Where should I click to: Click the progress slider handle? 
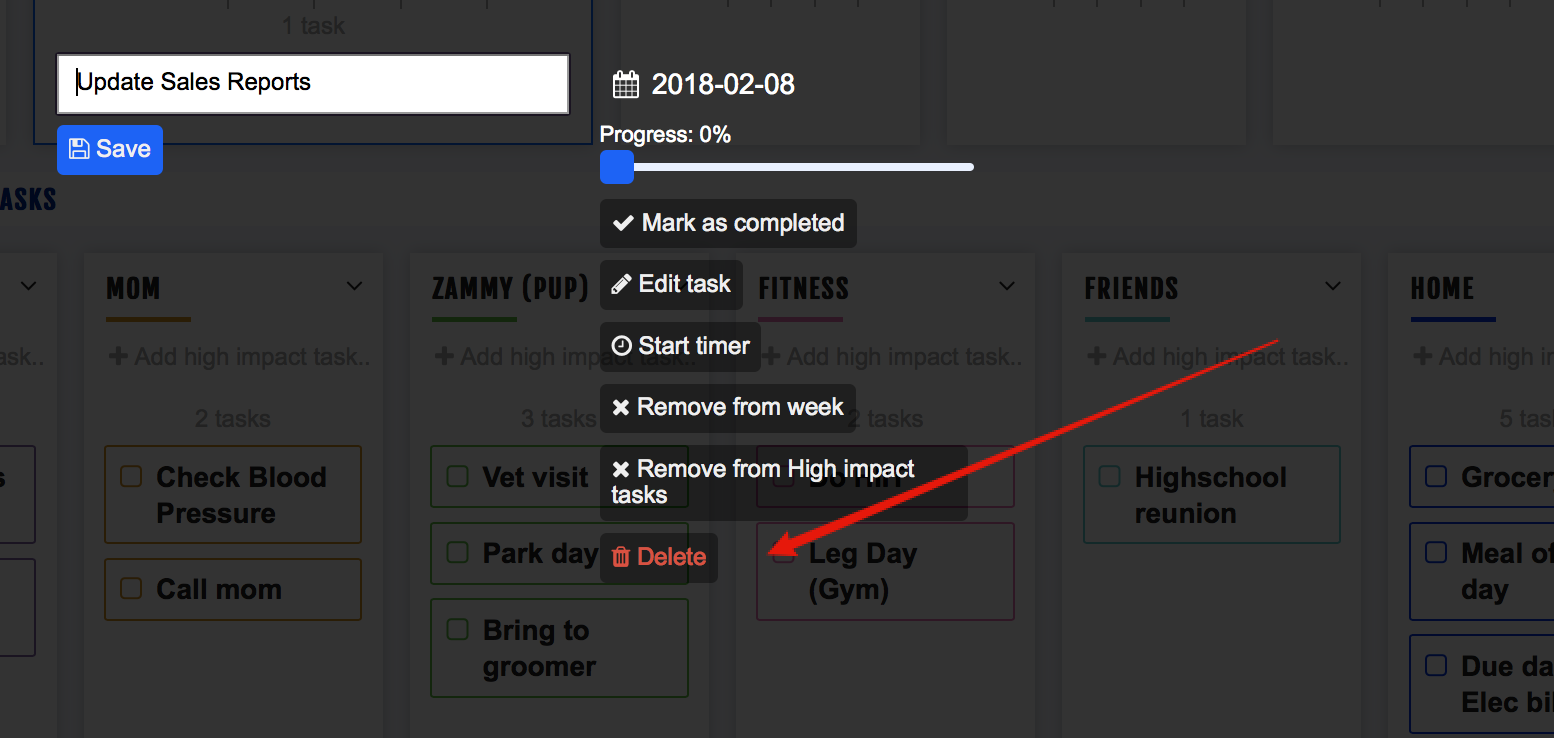point(617,167)
